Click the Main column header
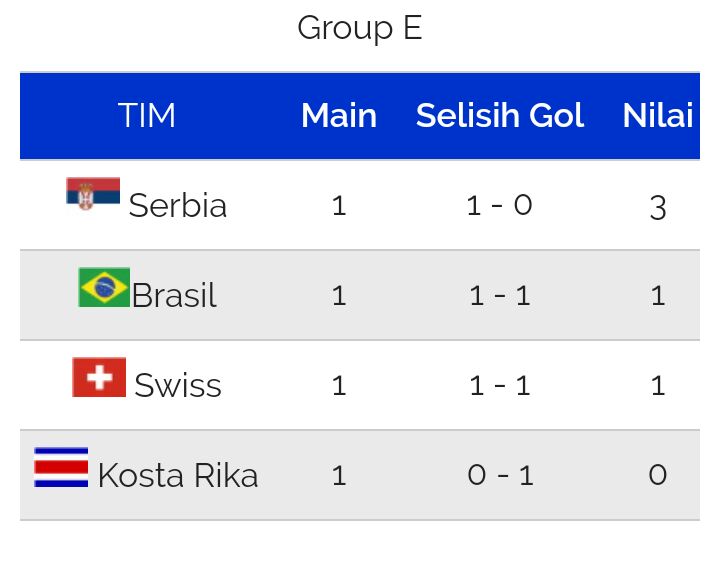The height and width of the screenshot is (576, 720). click(339, 115)
